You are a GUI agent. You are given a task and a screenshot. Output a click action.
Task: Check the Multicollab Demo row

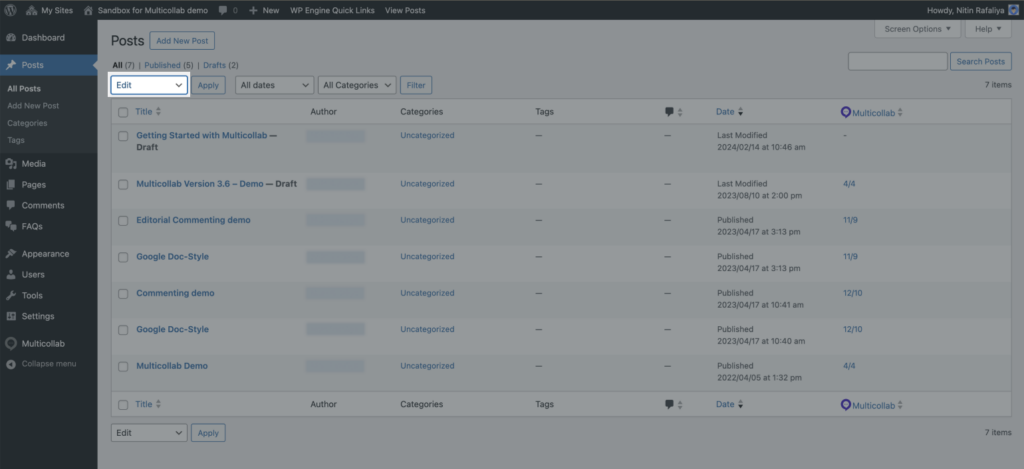123,366
